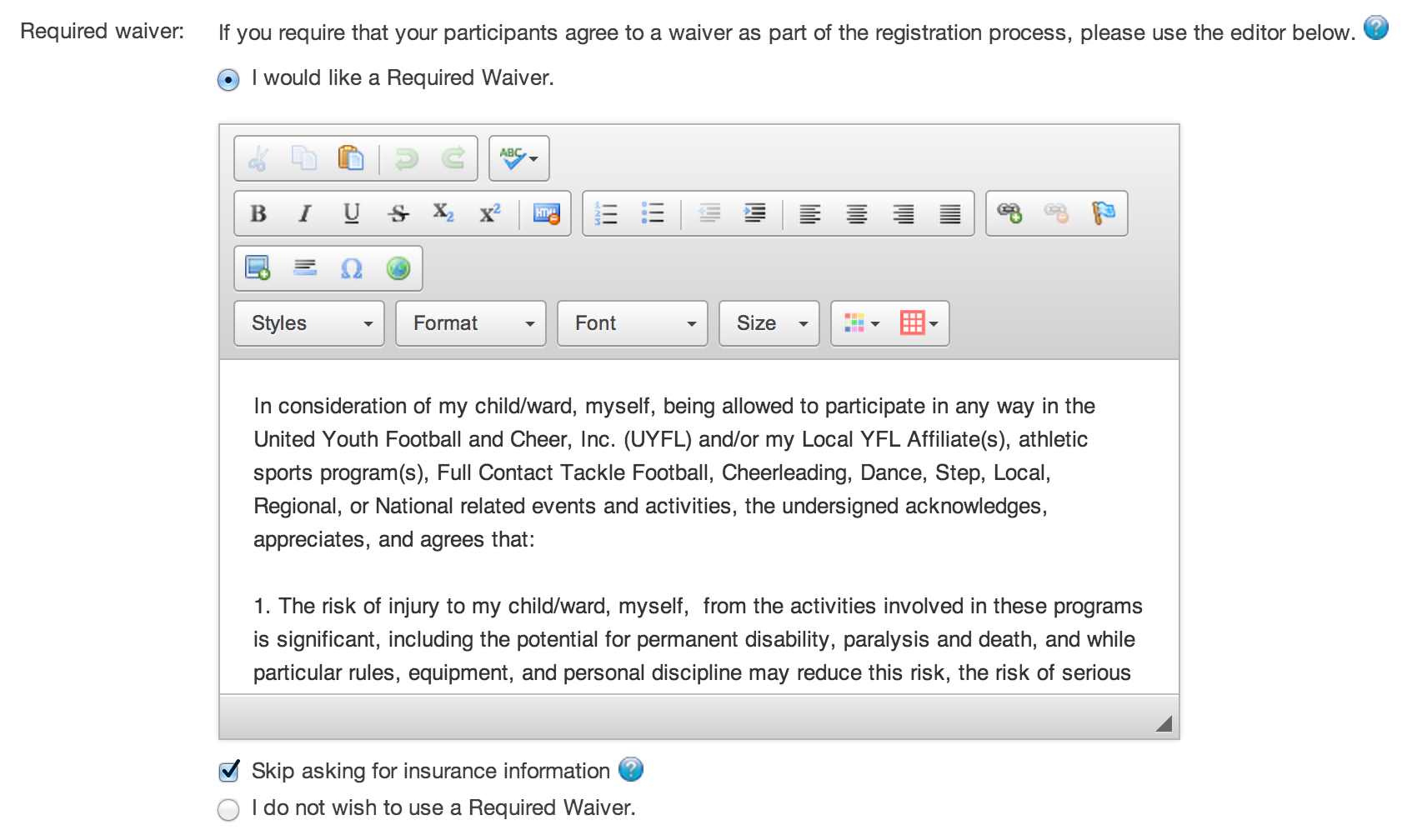1412x840 pixels.
Task: Click the 'Required waiver:' label
Action: [103, 32]
